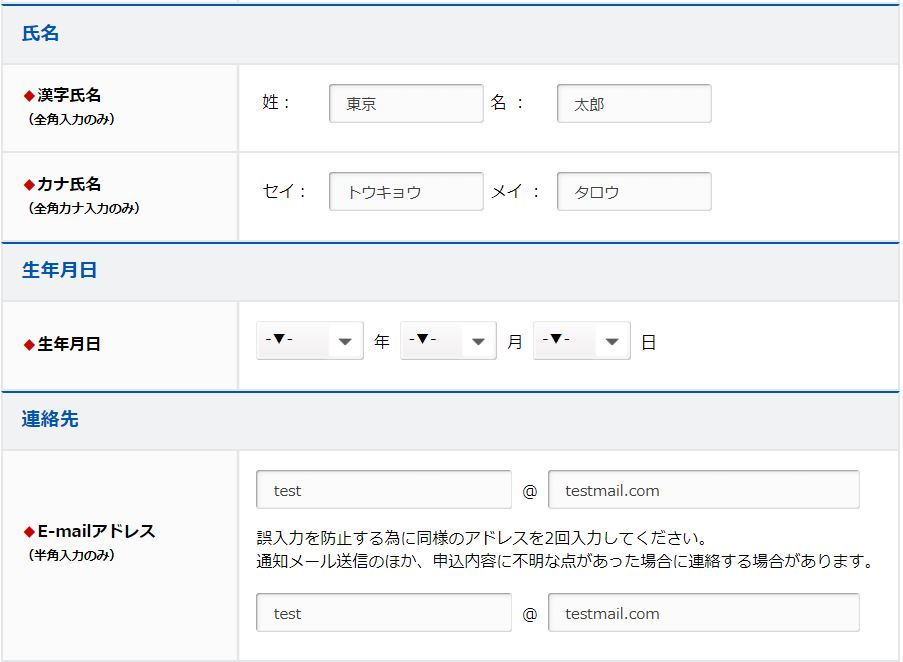The width and height of the screenshot is (903, 662).
Task: Click the first E-mail local part field
Action: (x=383, y=490)
